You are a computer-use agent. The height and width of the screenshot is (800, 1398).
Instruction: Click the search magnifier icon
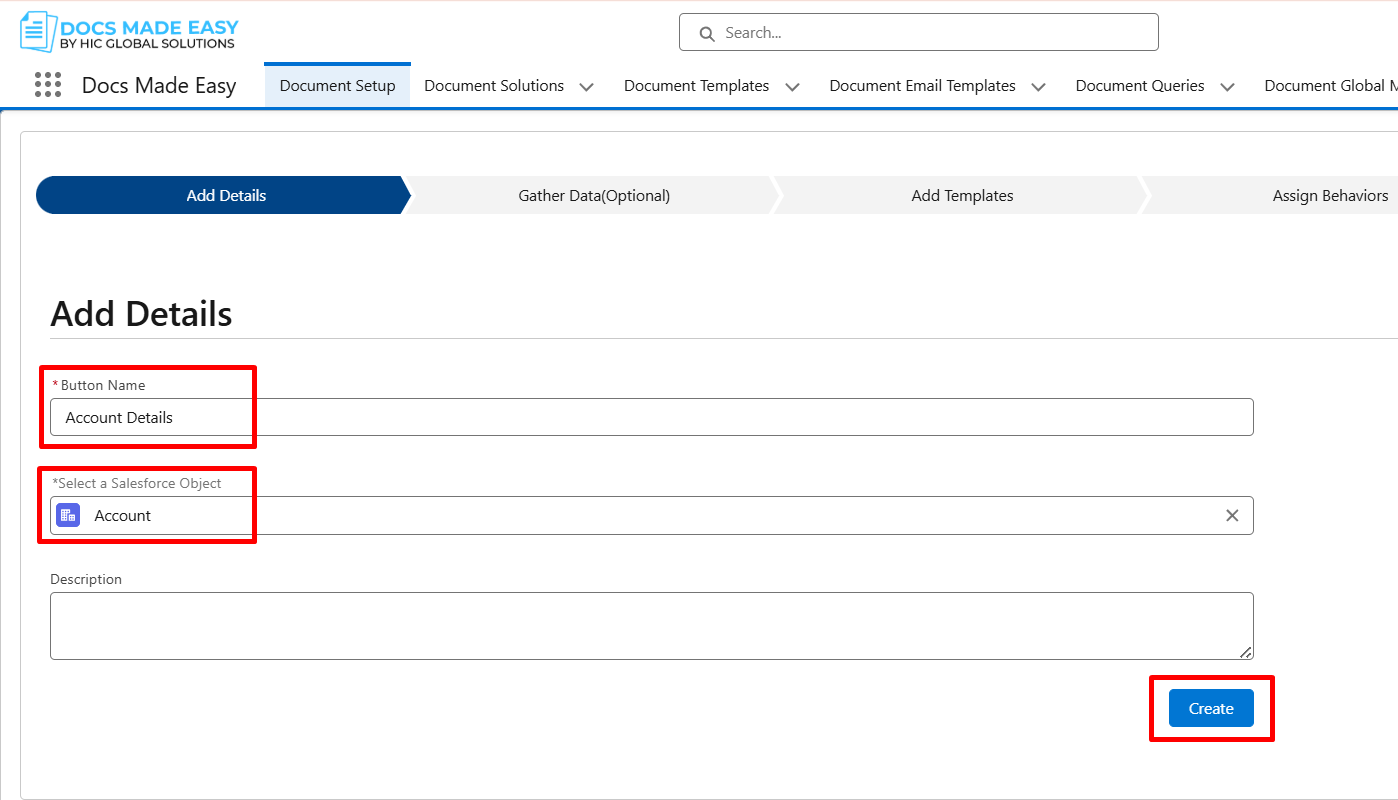coord(707,33)
